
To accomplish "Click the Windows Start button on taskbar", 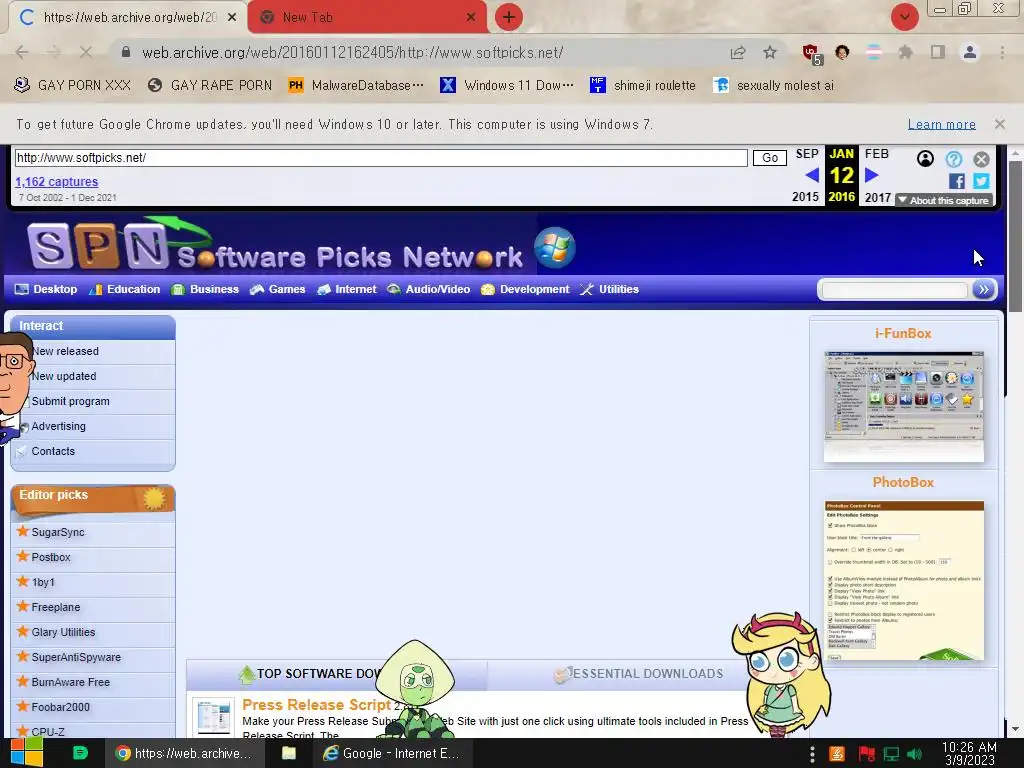I will [x=26, y=753].
